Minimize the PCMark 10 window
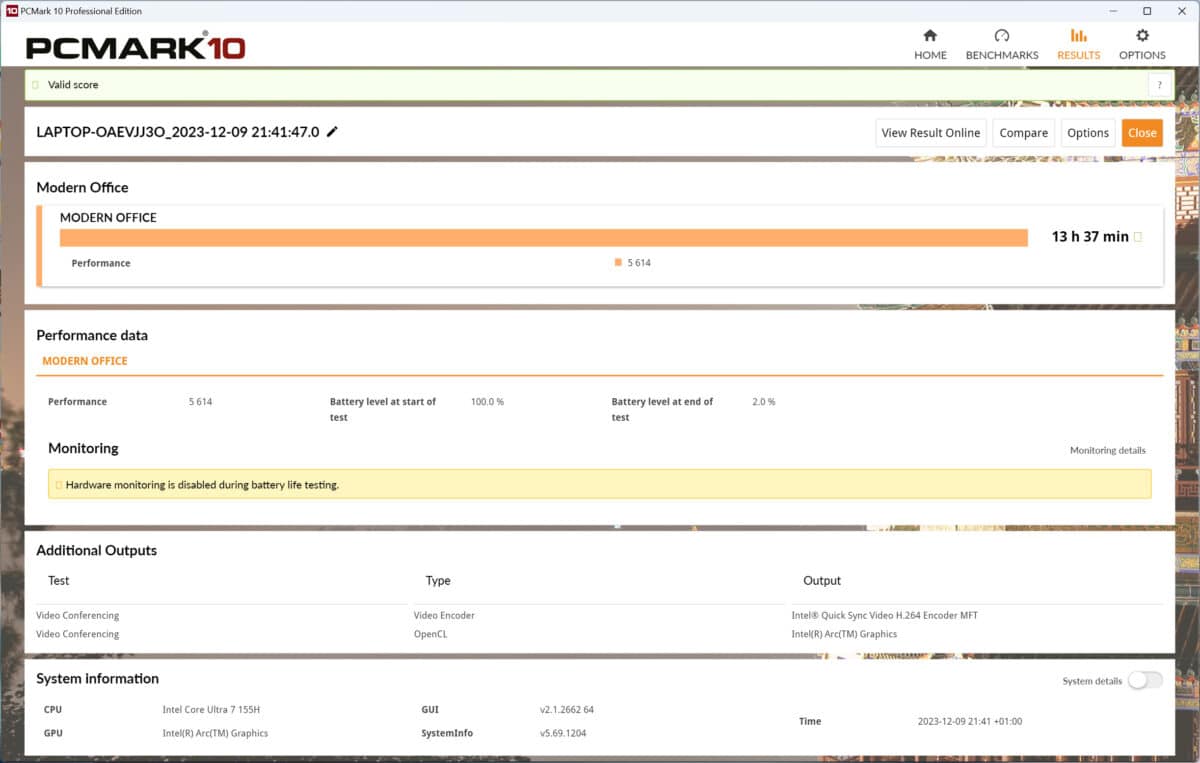 pos(1114,11)
